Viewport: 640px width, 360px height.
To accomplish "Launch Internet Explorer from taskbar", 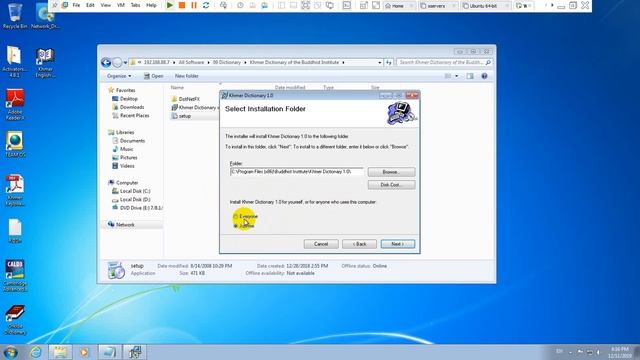I will 36,352.
